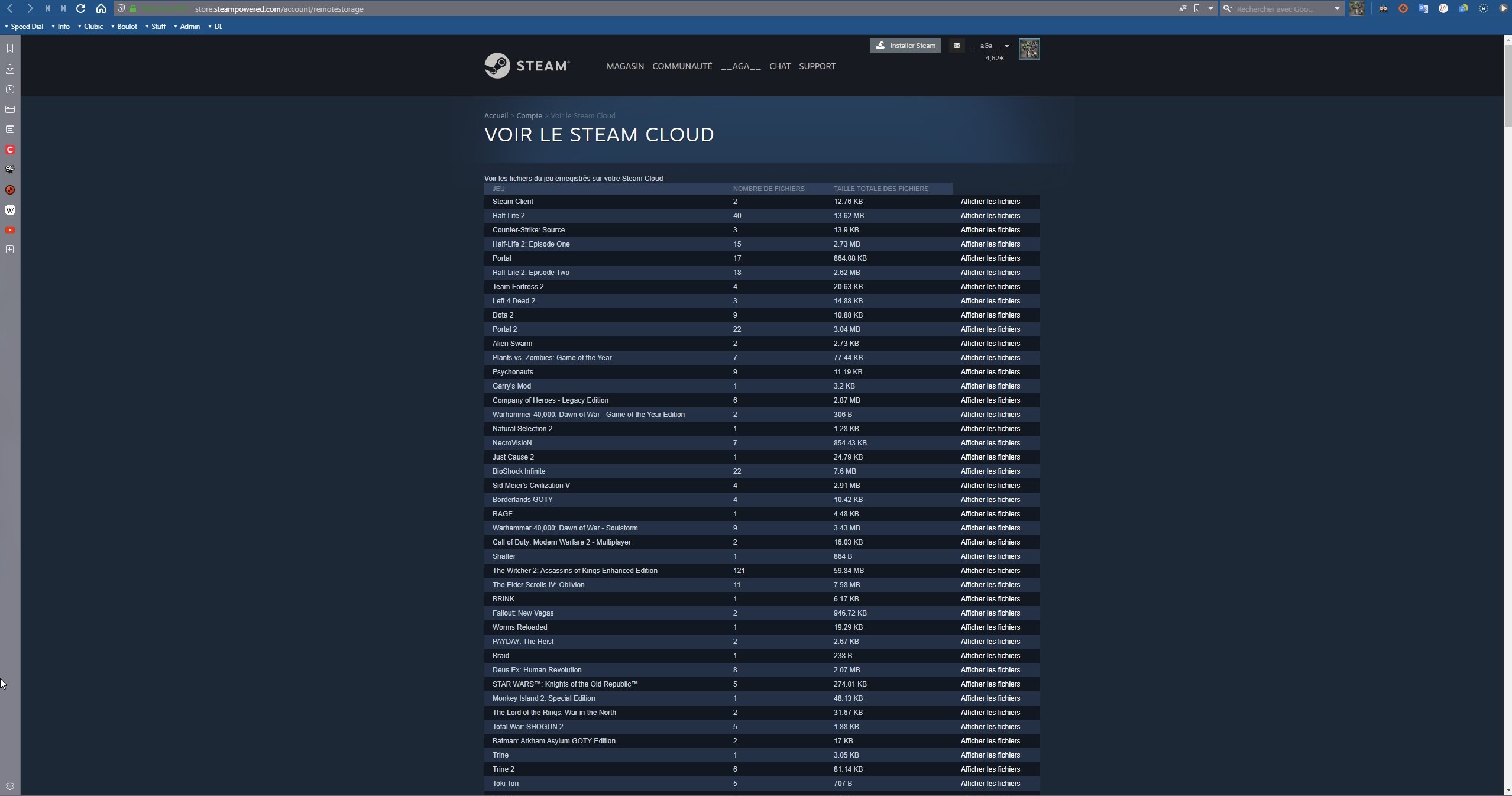Open the Window panel in sidebar
Image resolution: width=1512 pixels, height=796 pixels.
point(10,109)
